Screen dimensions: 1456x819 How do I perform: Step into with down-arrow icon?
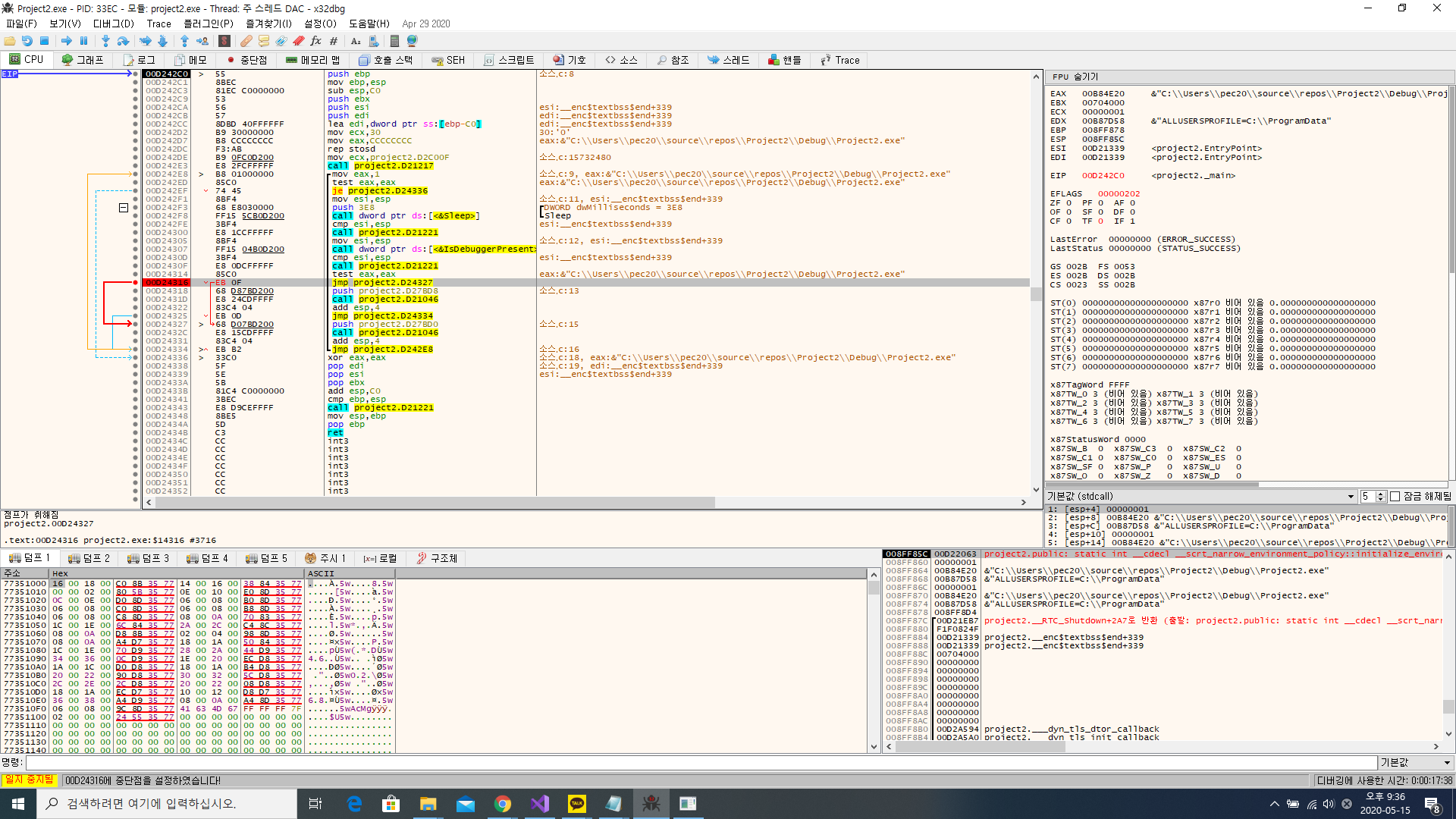[x=105, y=41]
